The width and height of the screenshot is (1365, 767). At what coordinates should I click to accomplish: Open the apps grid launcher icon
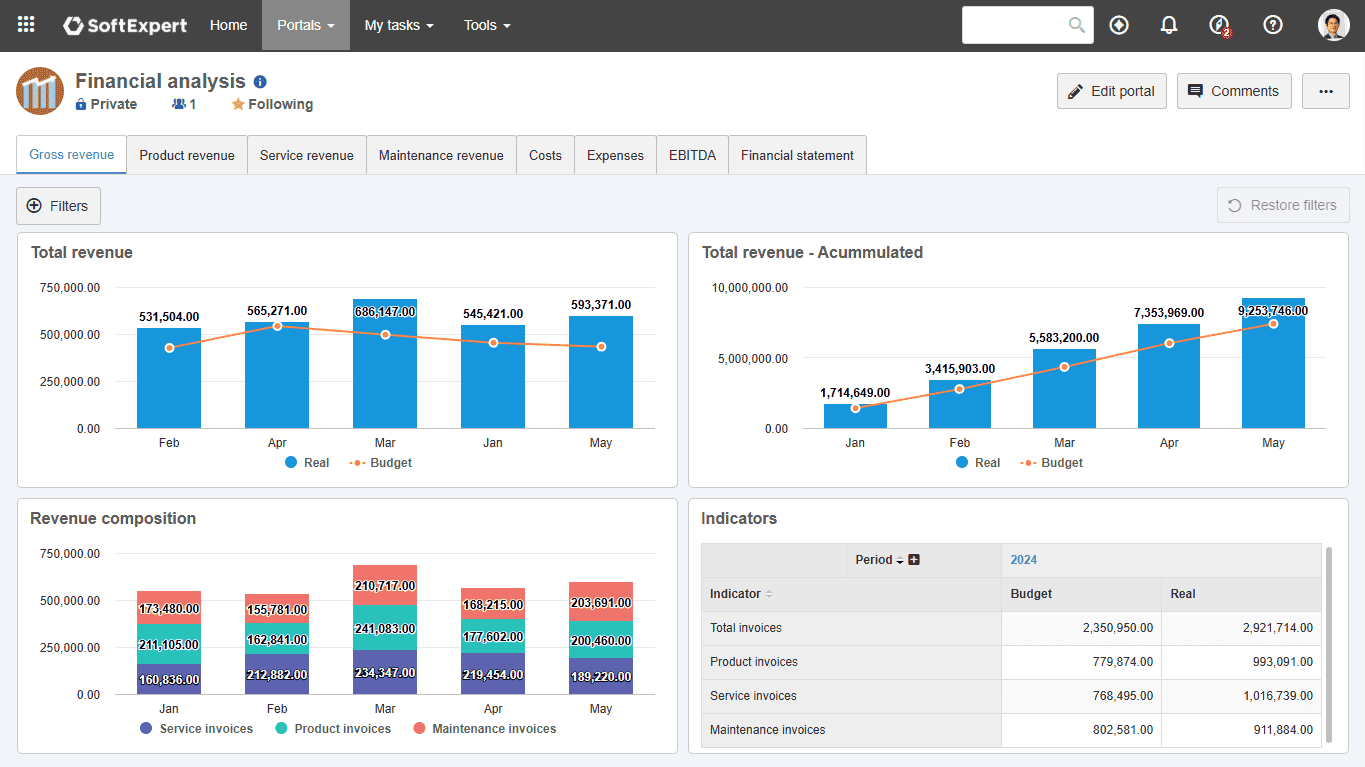tap(26, 25)
